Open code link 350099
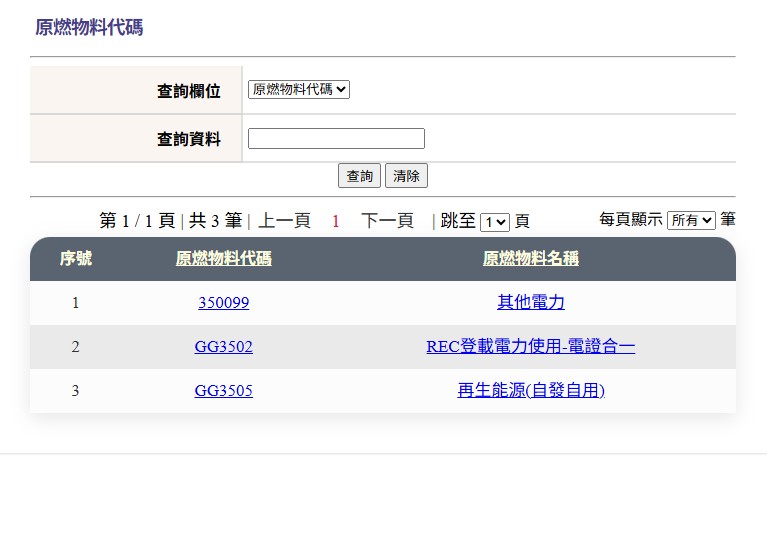 click(223, 303)
